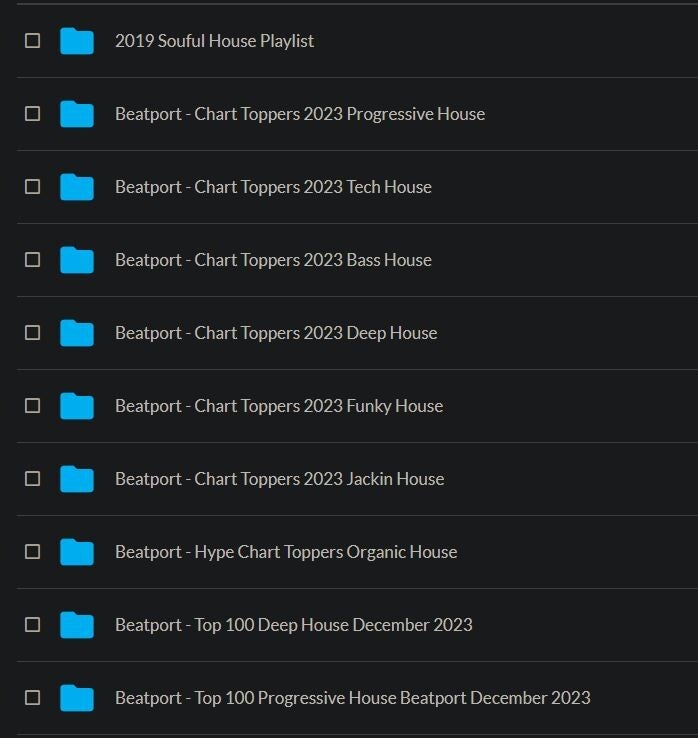Open 'Beatport - Chart Toppers 2023 Progressive House' name

tap(300, 114)
